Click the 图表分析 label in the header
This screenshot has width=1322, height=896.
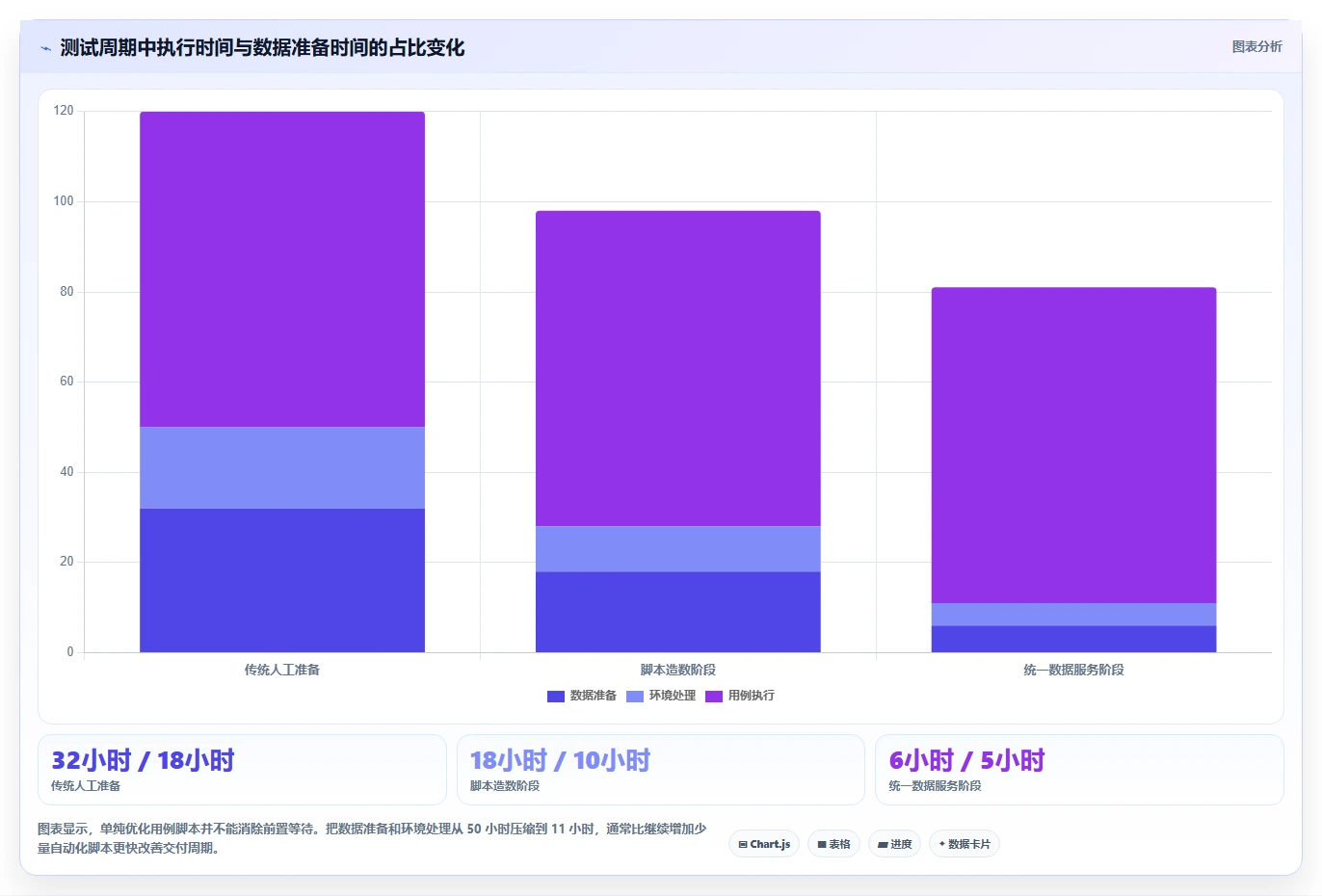pyautogui.click(x=1256, y=46)
